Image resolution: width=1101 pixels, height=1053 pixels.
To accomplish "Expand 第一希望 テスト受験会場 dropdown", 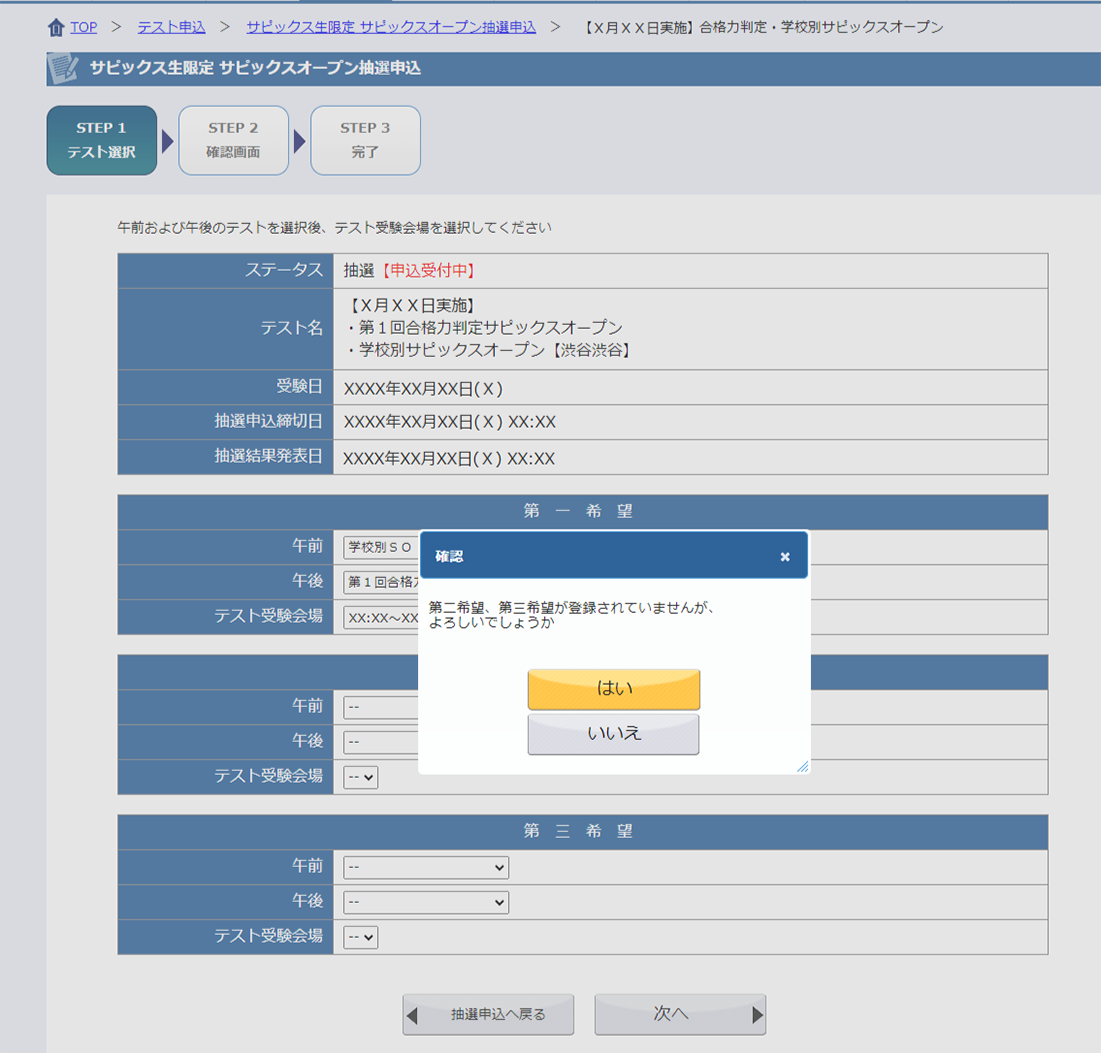I will (x=381, y=618).
